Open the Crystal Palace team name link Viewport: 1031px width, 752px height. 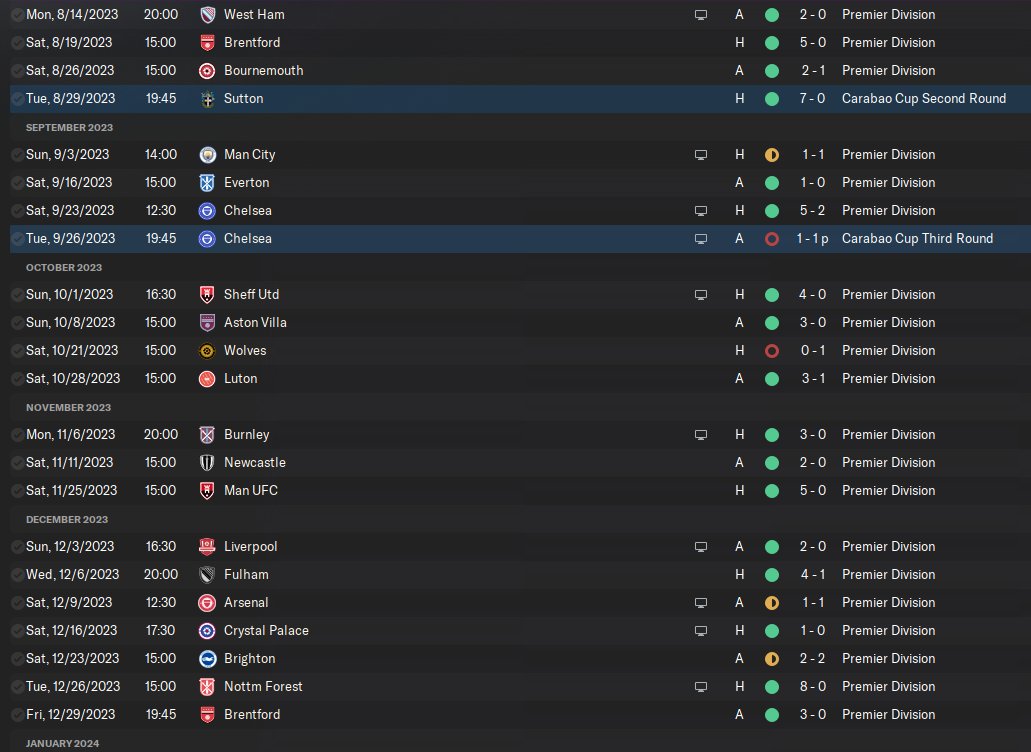pyautogui.click(x=266, y=630)
